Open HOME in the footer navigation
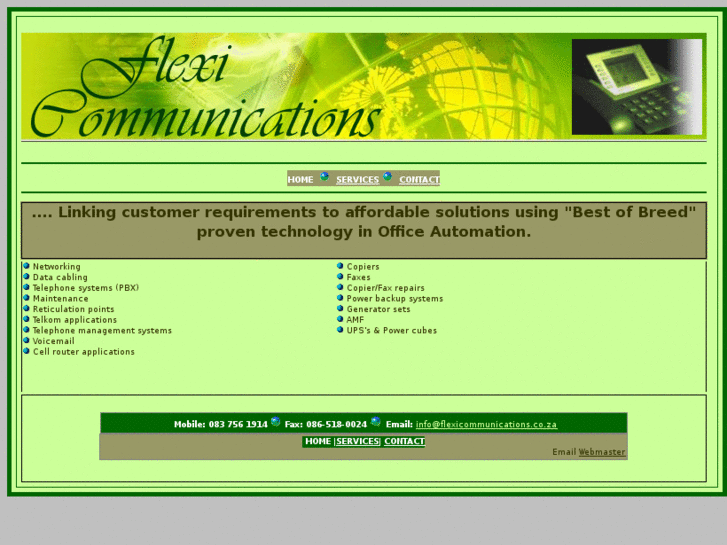Image resolution: width=727 pixels, height=545 pixels. pos(318,441)
